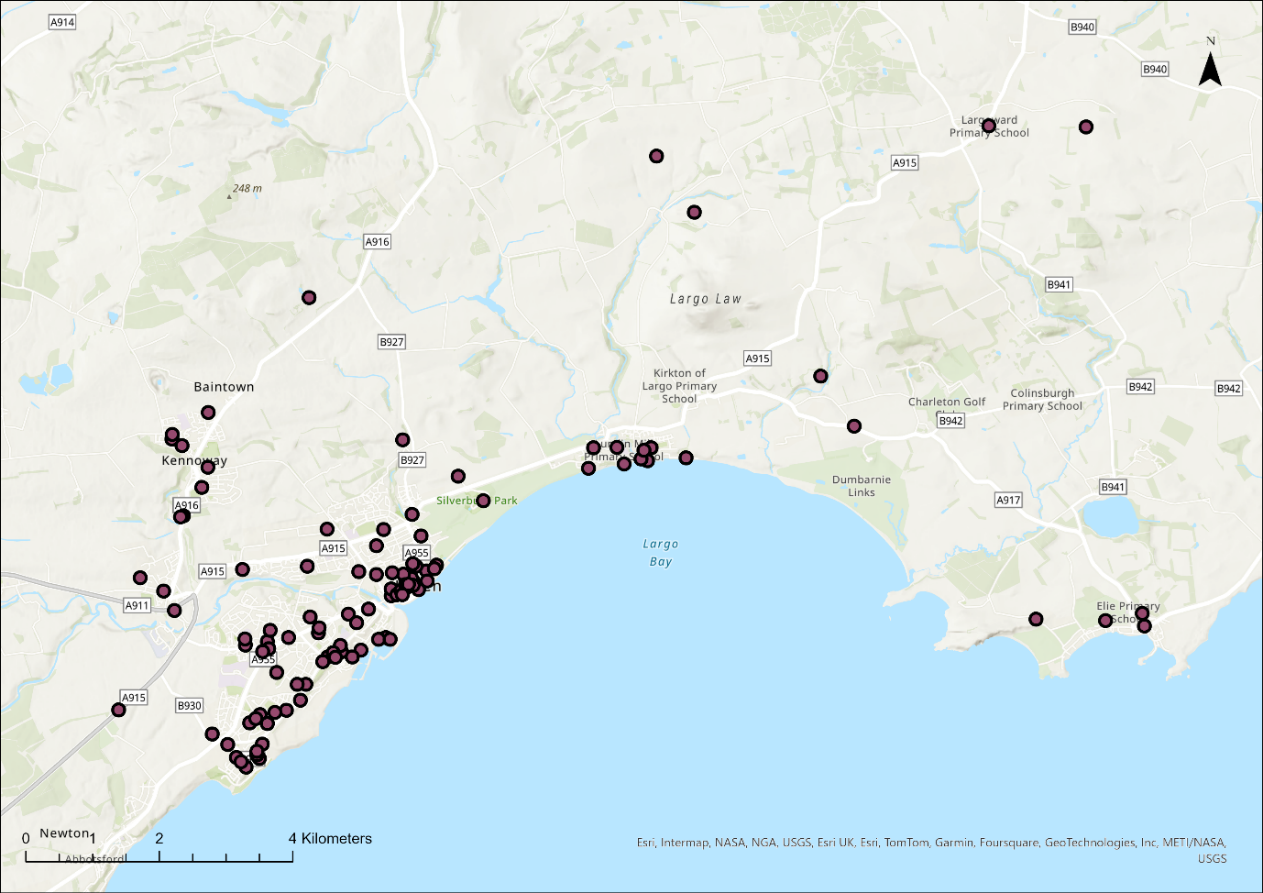
Task: Select the point marker on Elie Primary School label
Action: point(1105,620)
